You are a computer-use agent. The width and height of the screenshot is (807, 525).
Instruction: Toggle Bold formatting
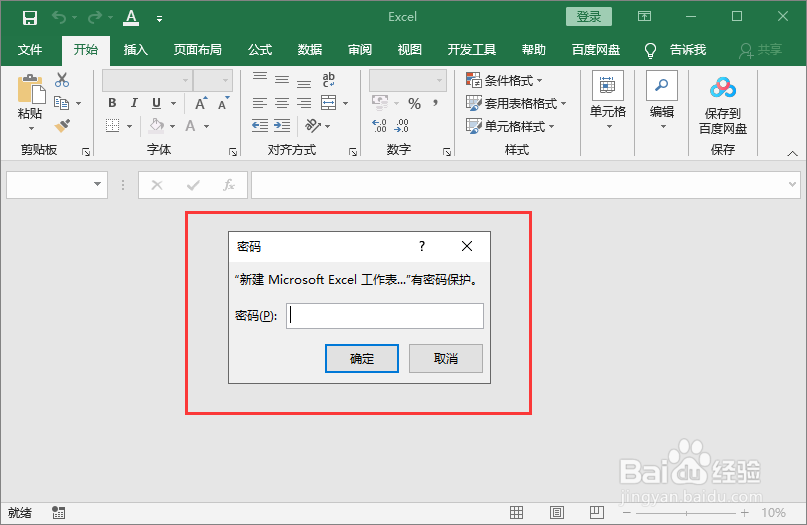point(112,103)
